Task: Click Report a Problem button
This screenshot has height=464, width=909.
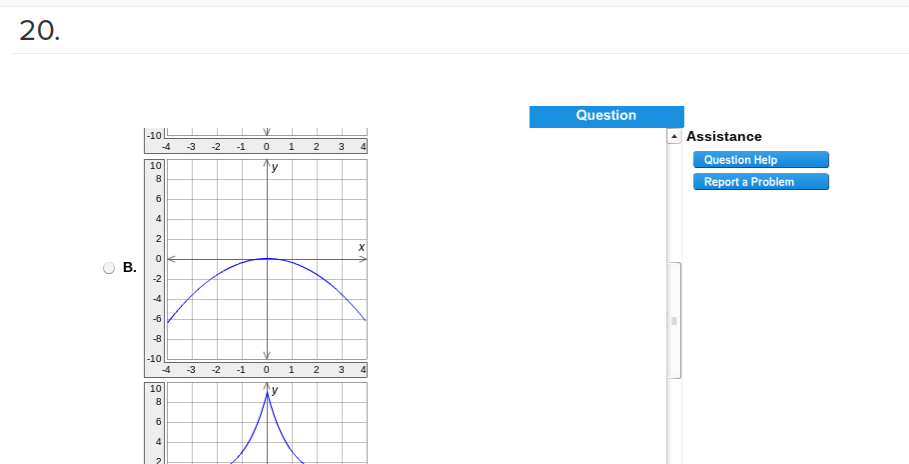Action: coord(761,182)
